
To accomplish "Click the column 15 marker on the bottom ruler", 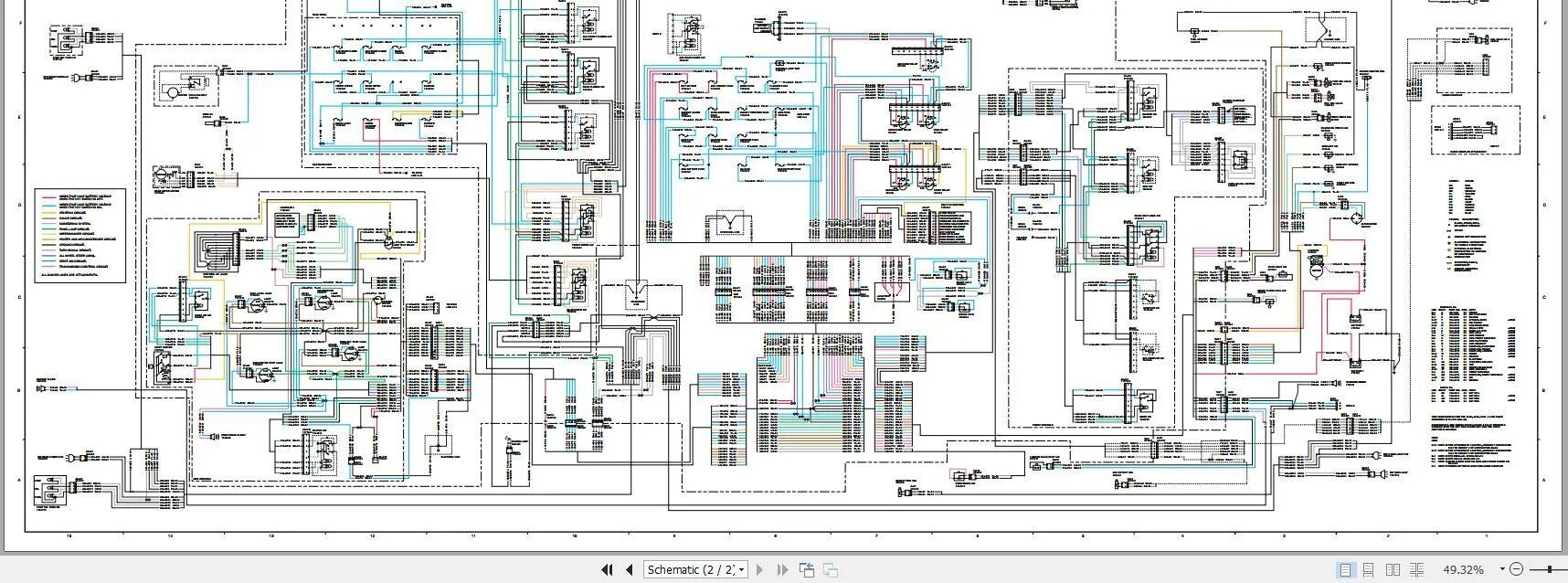I will click(69, 535).
